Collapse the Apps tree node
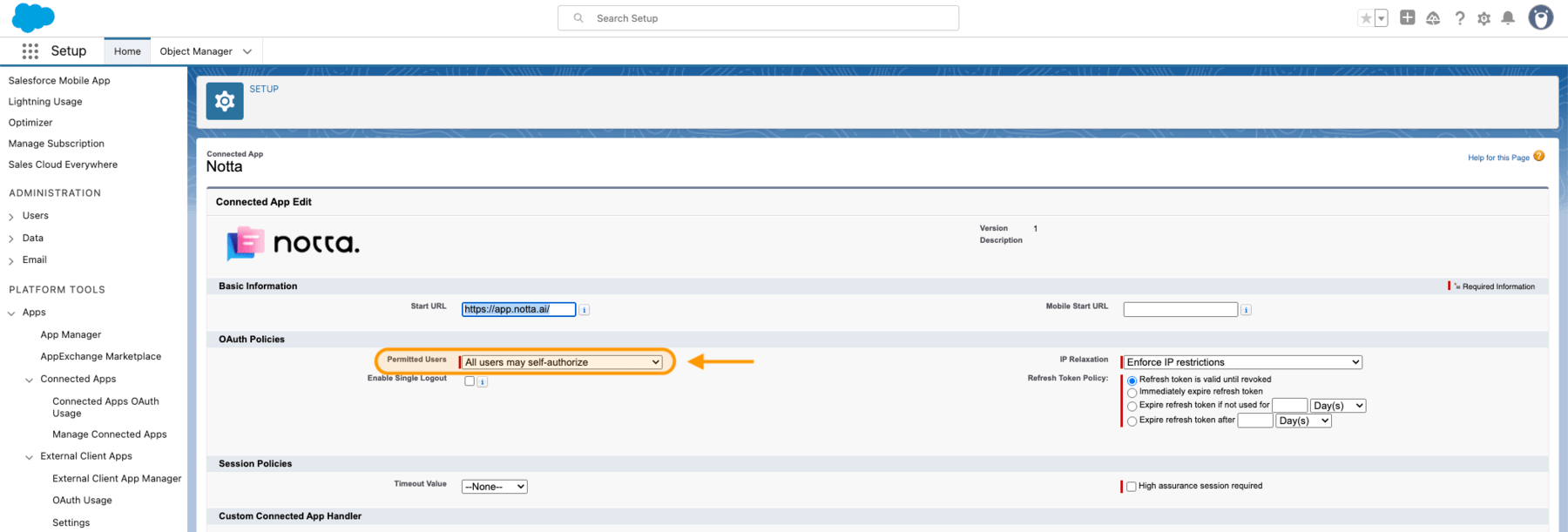This screenshot has width=1568, height=532. (11, 313)
